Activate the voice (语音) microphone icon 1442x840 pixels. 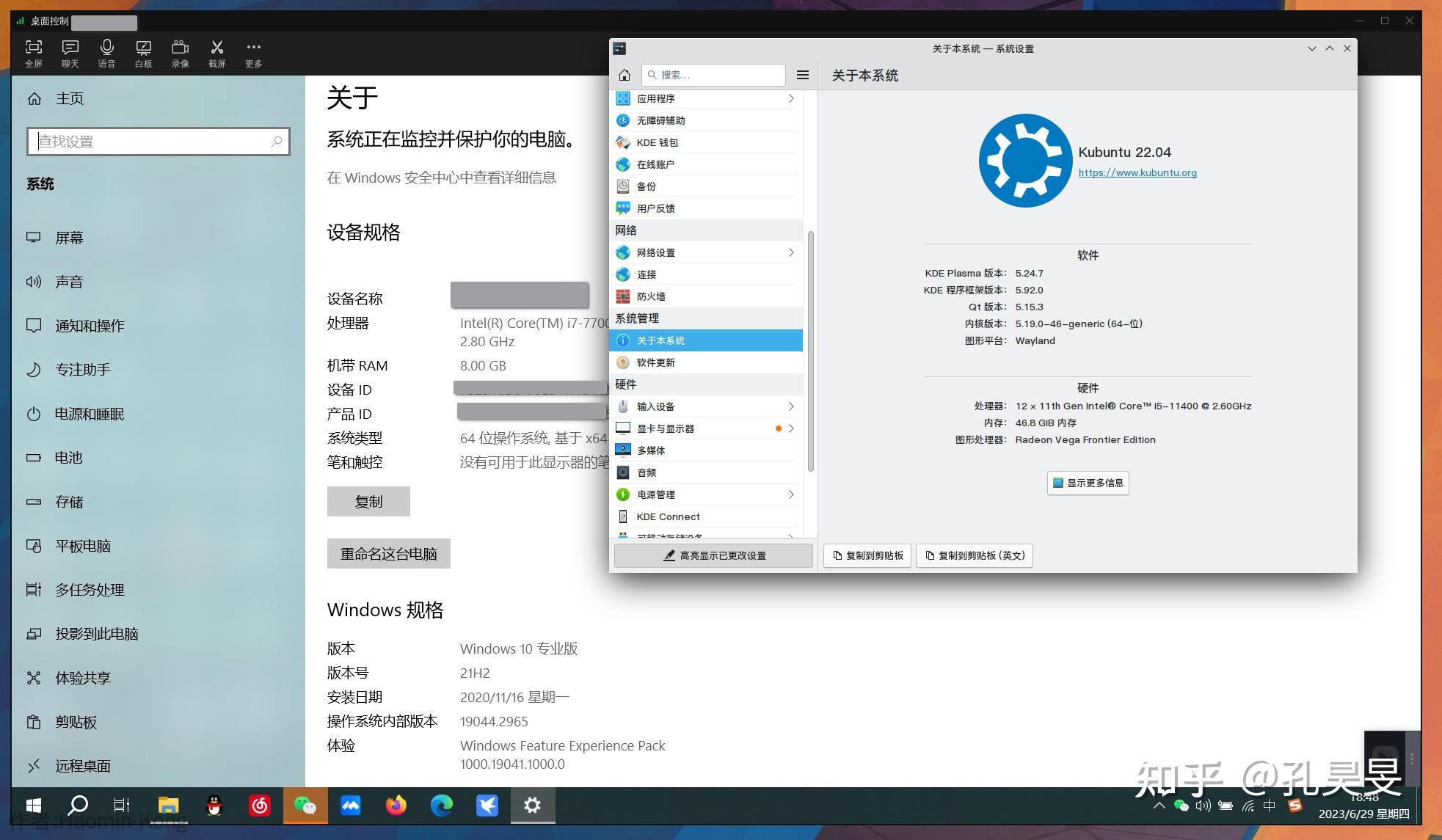point(107,54)
